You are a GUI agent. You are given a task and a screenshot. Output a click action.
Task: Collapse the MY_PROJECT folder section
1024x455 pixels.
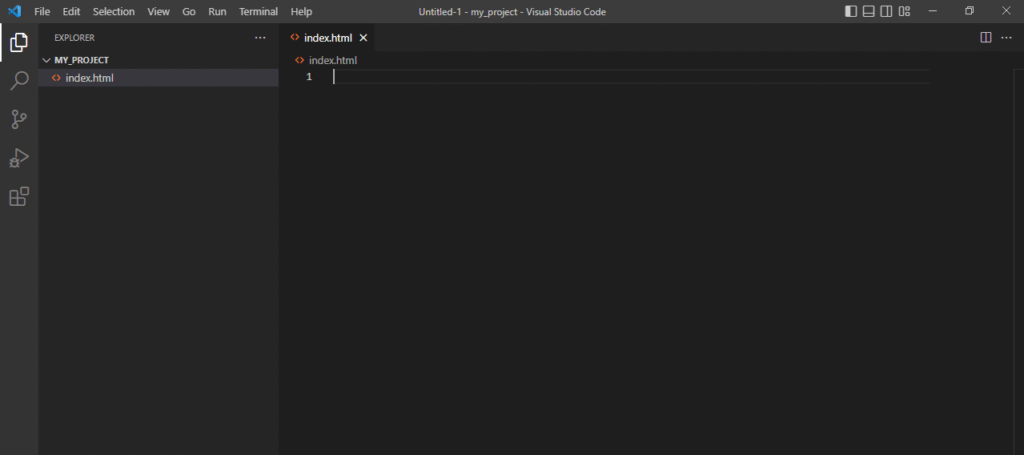point(46,60)
